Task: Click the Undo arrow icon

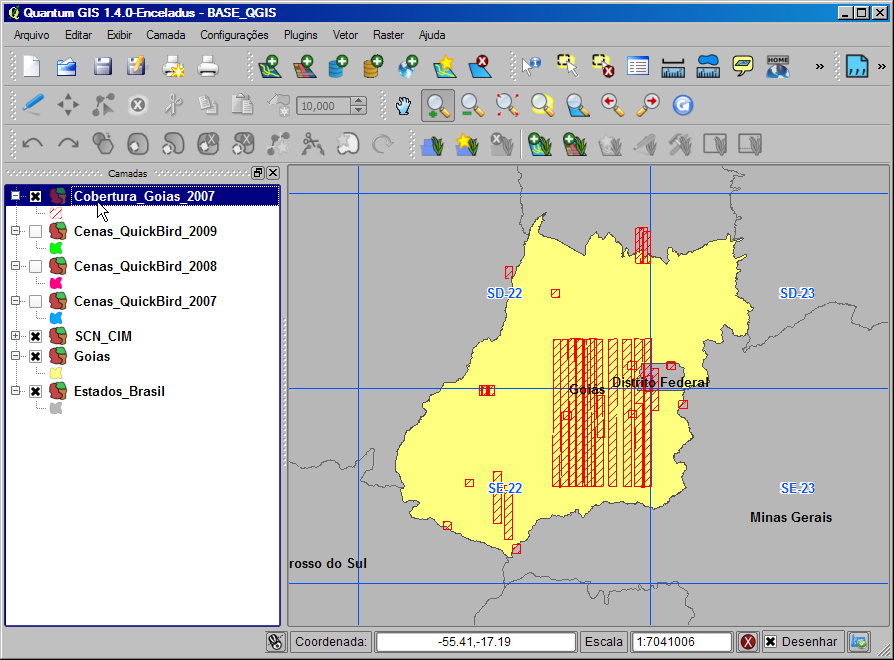Action: 33,144
